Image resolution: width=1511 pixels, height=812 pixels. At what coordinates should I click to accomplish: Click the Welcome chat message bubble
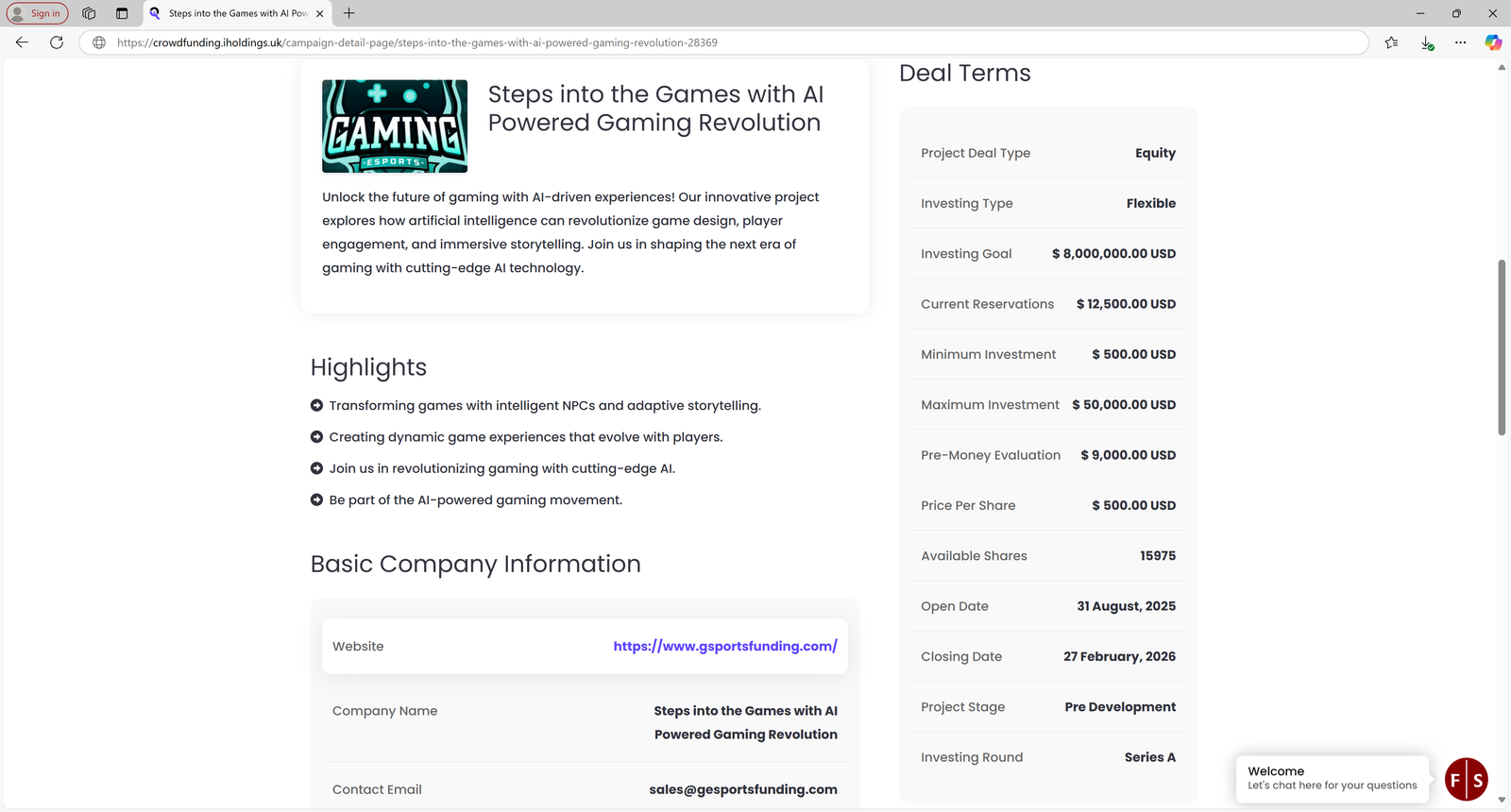click(1332, 778)
